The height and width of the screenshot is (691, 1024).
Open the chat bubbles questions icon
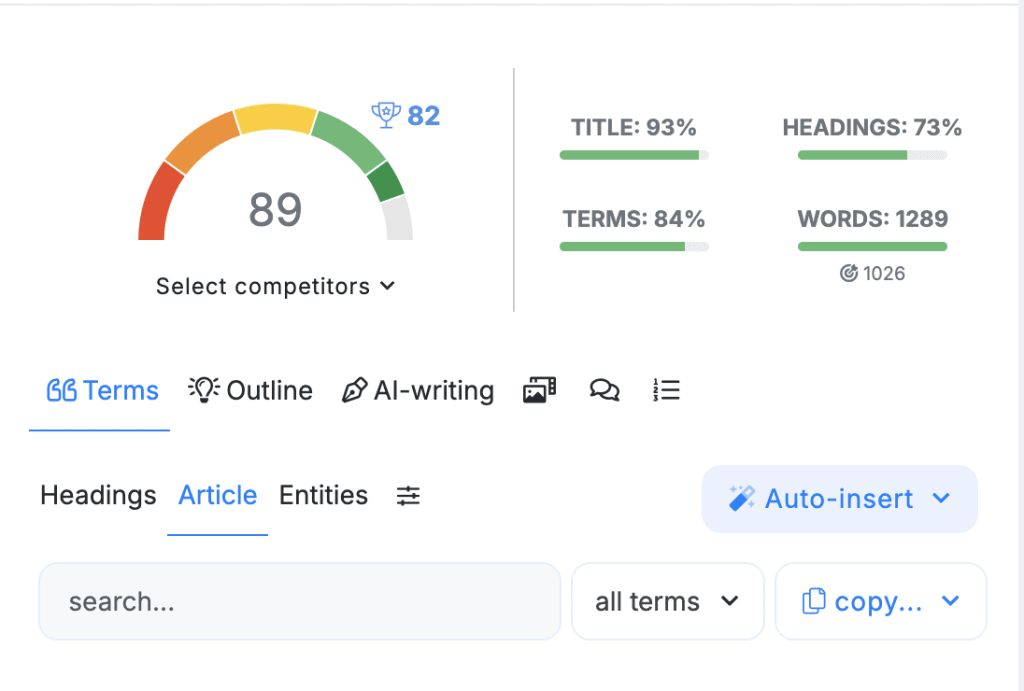pyautogui.click(x=604, y=390)
